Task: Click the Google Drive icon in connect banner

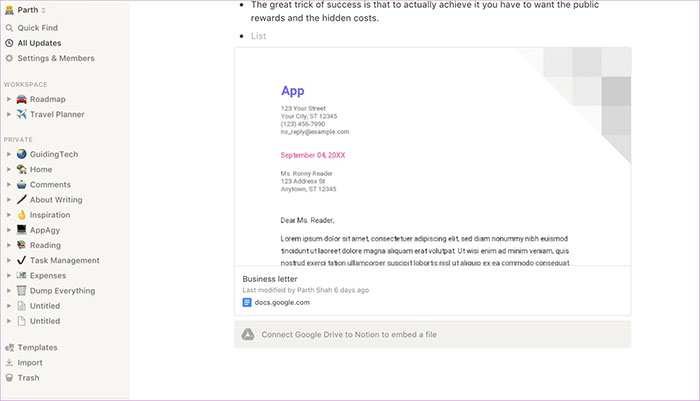Action: 247,334
